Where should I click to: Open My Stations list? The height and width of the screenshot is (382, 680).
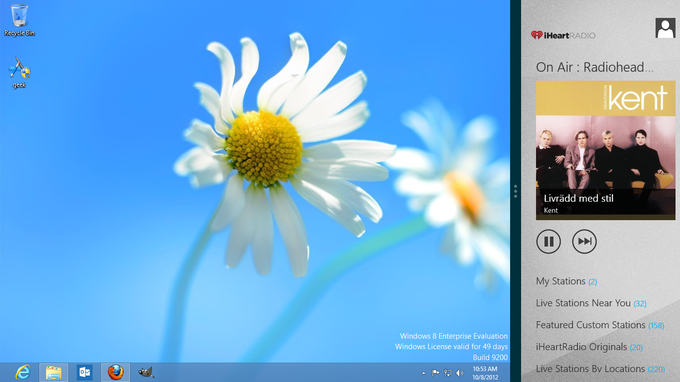point(566,281)
